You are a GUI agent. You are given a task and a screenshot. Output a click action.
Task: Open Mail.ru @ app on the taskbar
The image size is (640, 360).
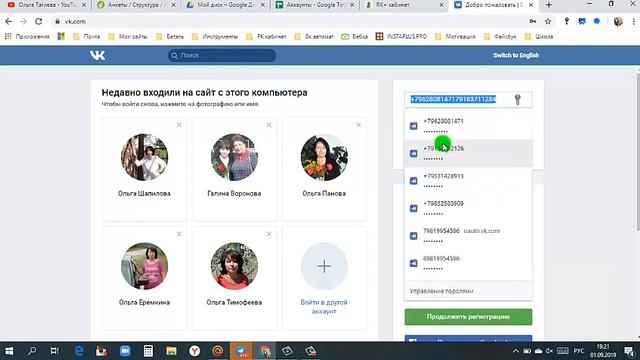218,351
